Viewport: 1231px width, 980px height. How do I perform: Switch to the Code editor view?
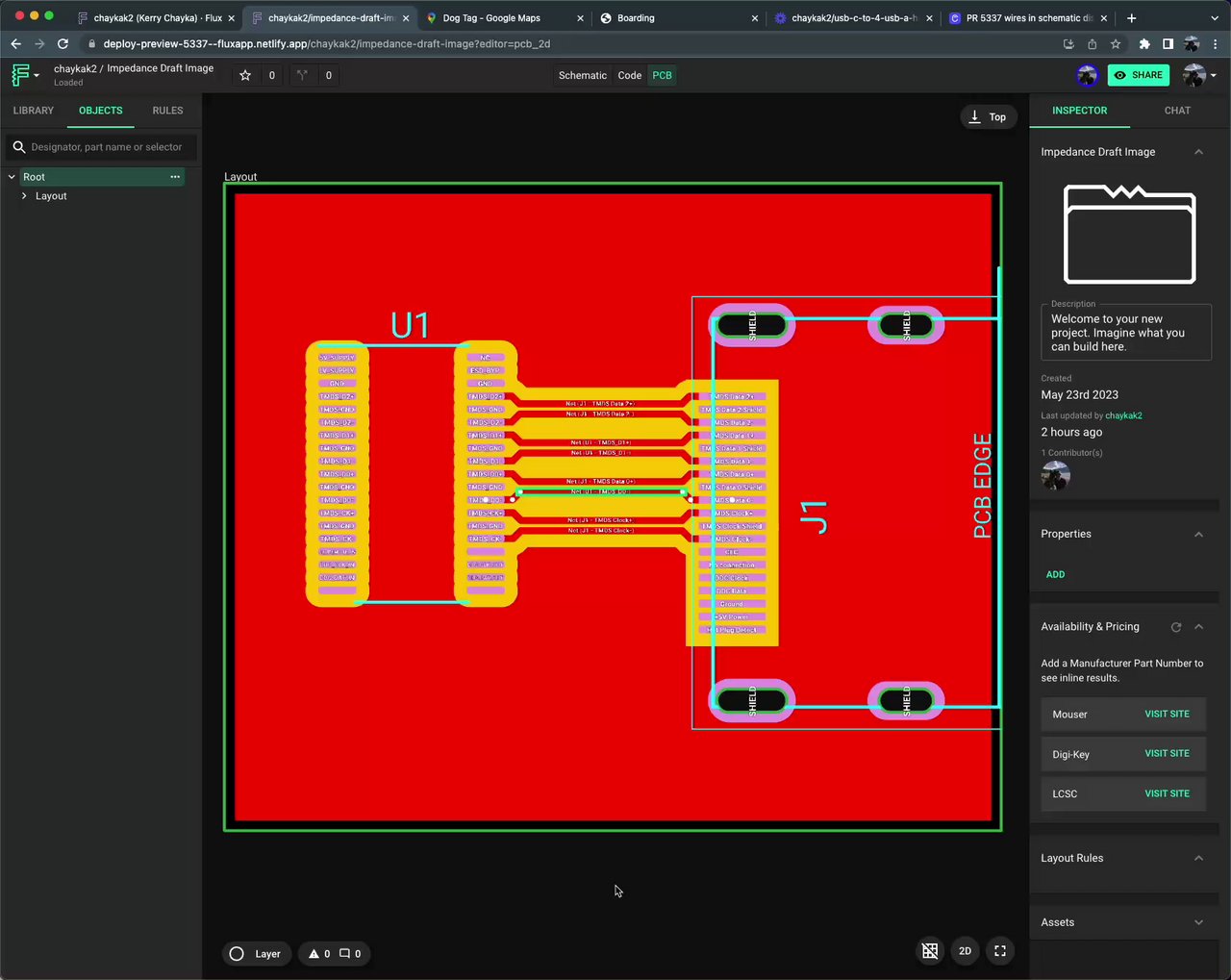coord(629,75)
